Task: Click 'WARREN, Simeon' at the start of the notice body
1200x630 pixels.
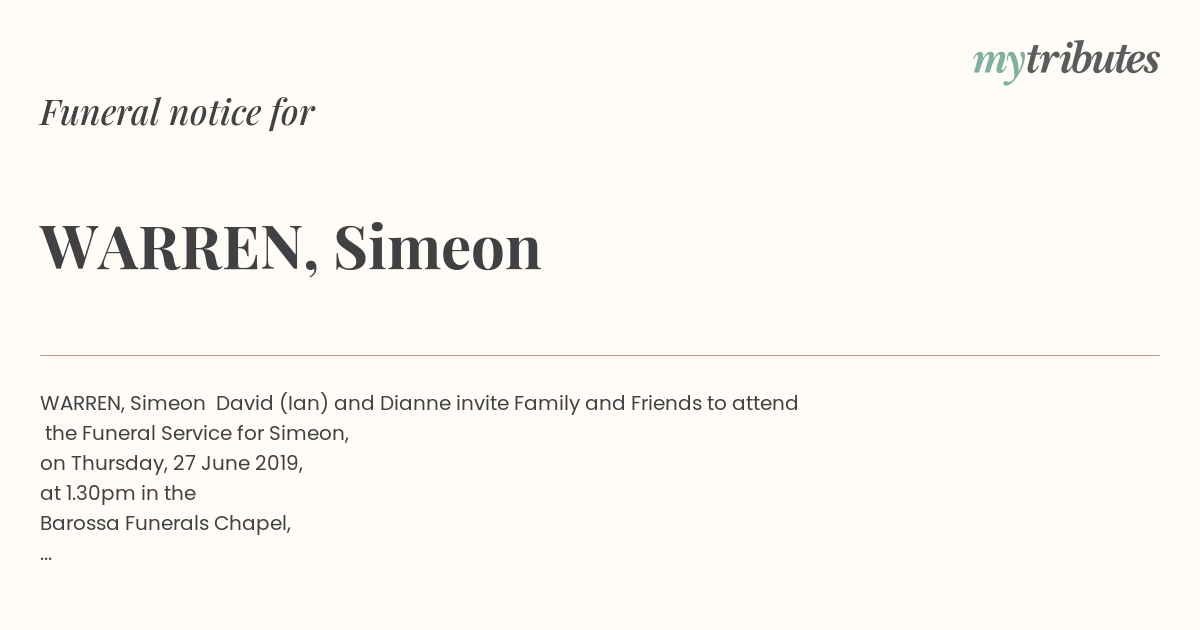Action: coord(123,403)
